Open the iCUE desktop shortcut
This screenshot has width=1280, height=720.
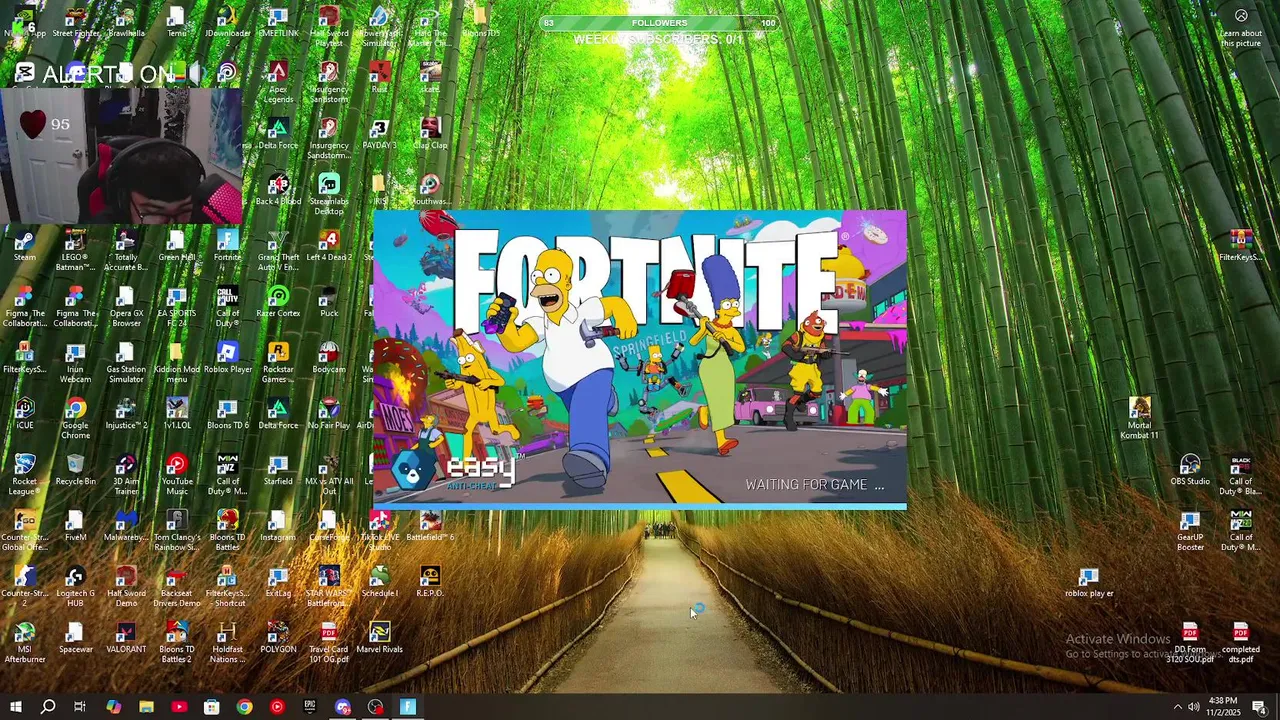click(x=25, y=415)
